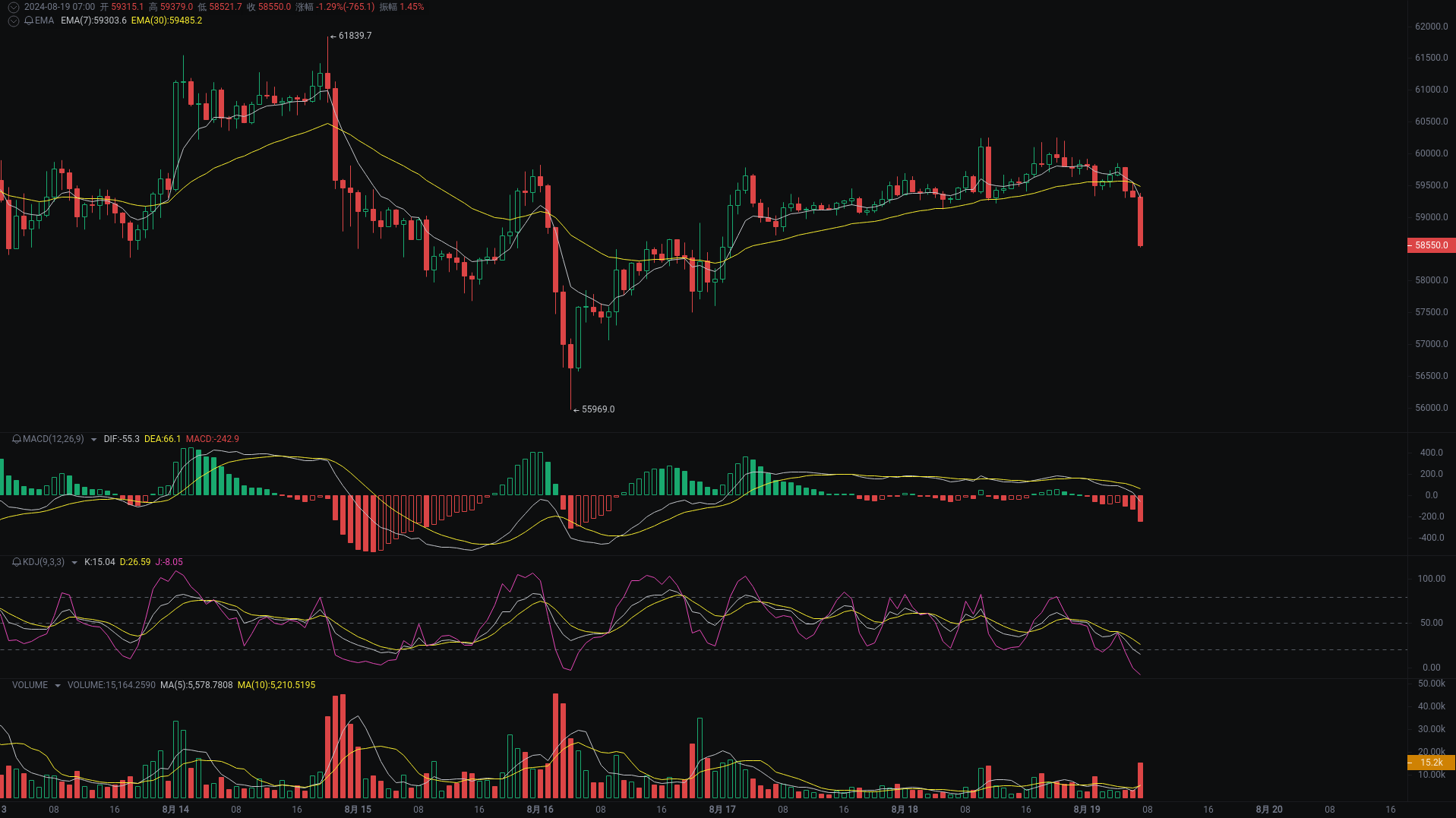Click the VOLUME indicator label

click(30, 685)
